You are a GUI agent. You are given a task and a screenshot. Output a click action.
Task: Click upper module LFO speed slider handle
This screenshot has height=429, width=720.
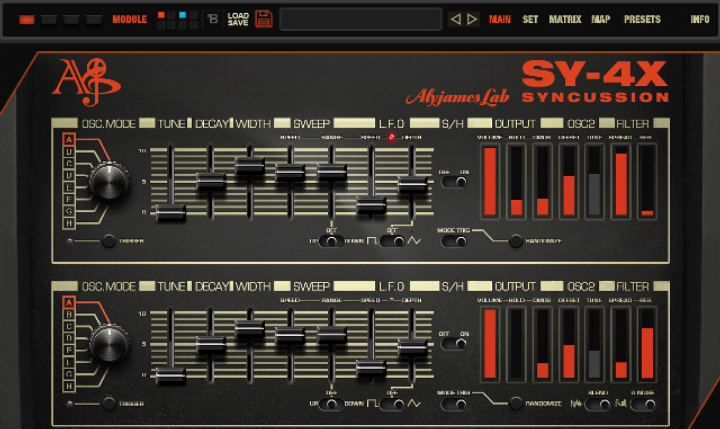click(x=371, y=205)
